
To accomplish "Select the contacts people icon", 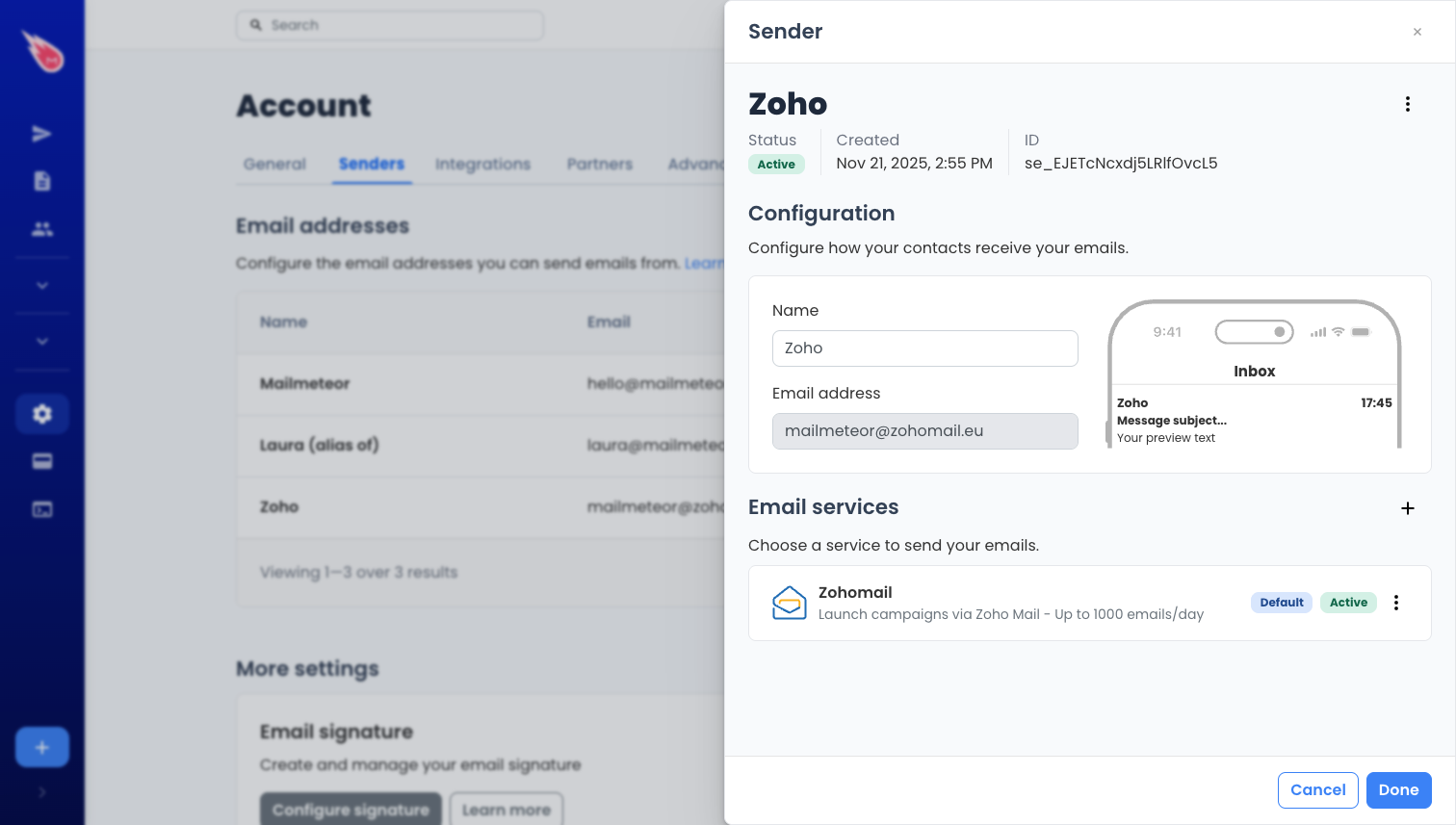I will point(41,229).
